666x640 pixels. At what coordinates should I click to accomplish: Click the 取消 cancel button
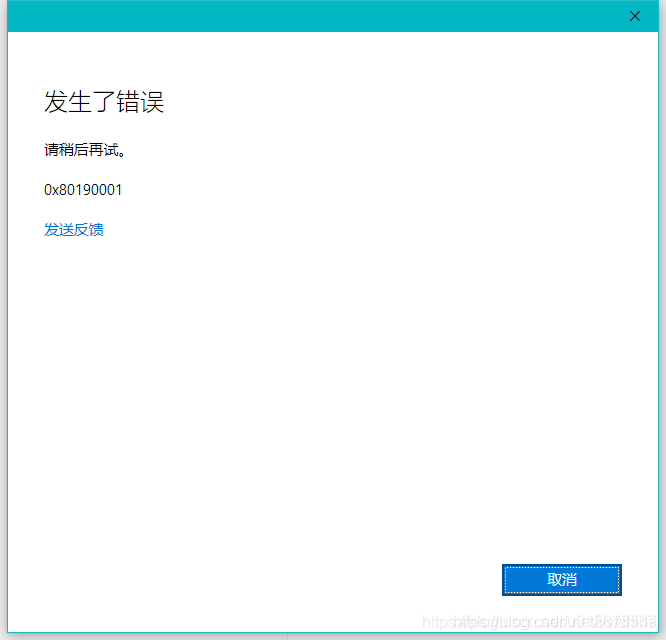(x=562, y=580)
